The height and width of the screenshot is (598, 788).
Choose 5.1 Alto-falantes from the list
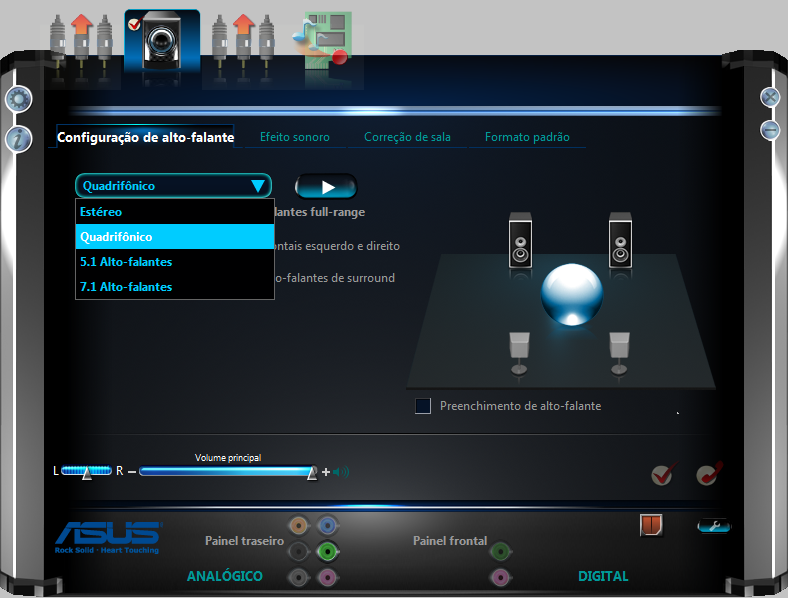tap(126, 262)
